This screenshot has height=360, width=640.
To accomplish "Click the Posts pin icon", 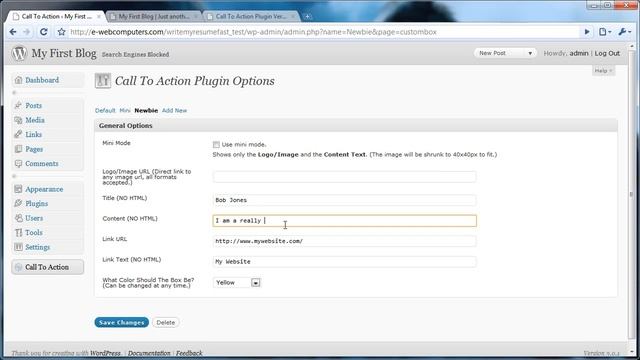I will pos(18,105).
